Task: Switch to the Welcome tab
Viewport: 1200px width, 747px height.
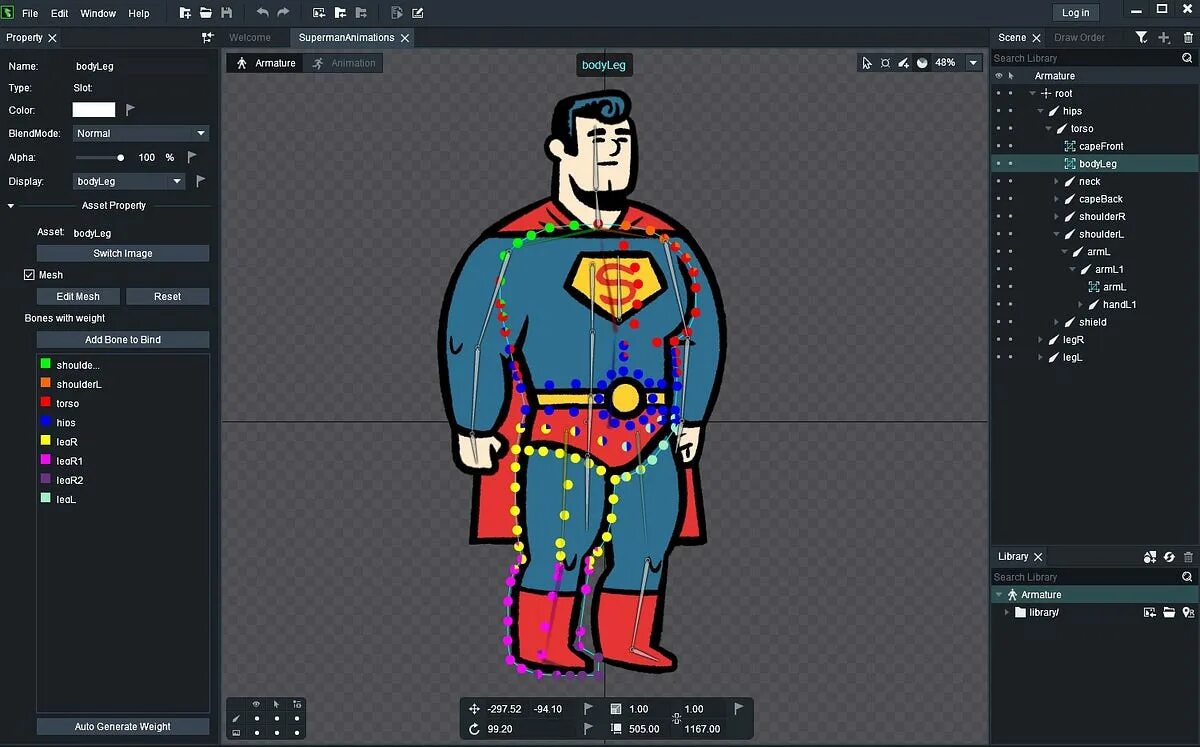Action: tap(250, 37)
